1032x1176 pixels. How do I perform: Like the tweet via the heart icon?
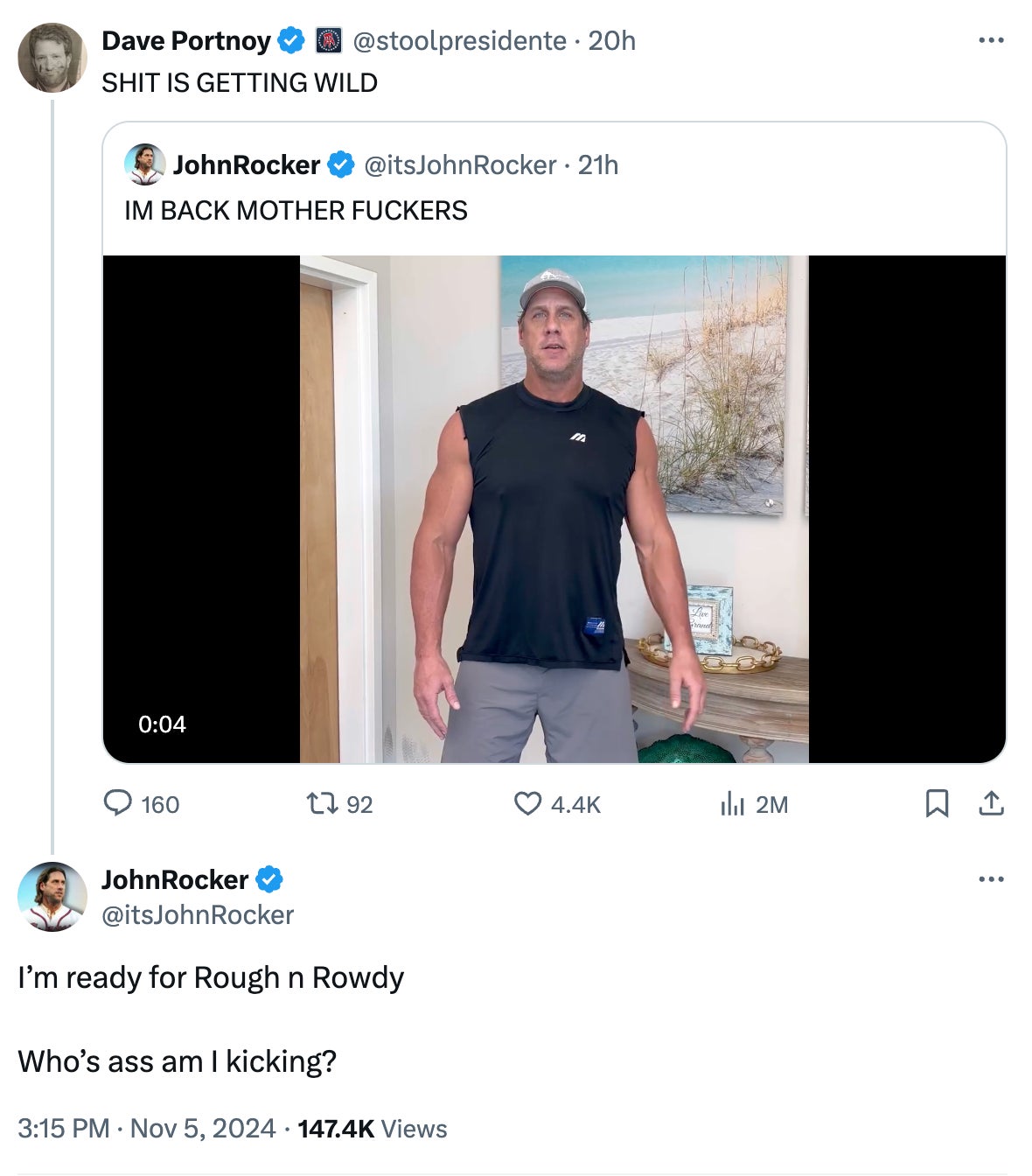[526, 803]
